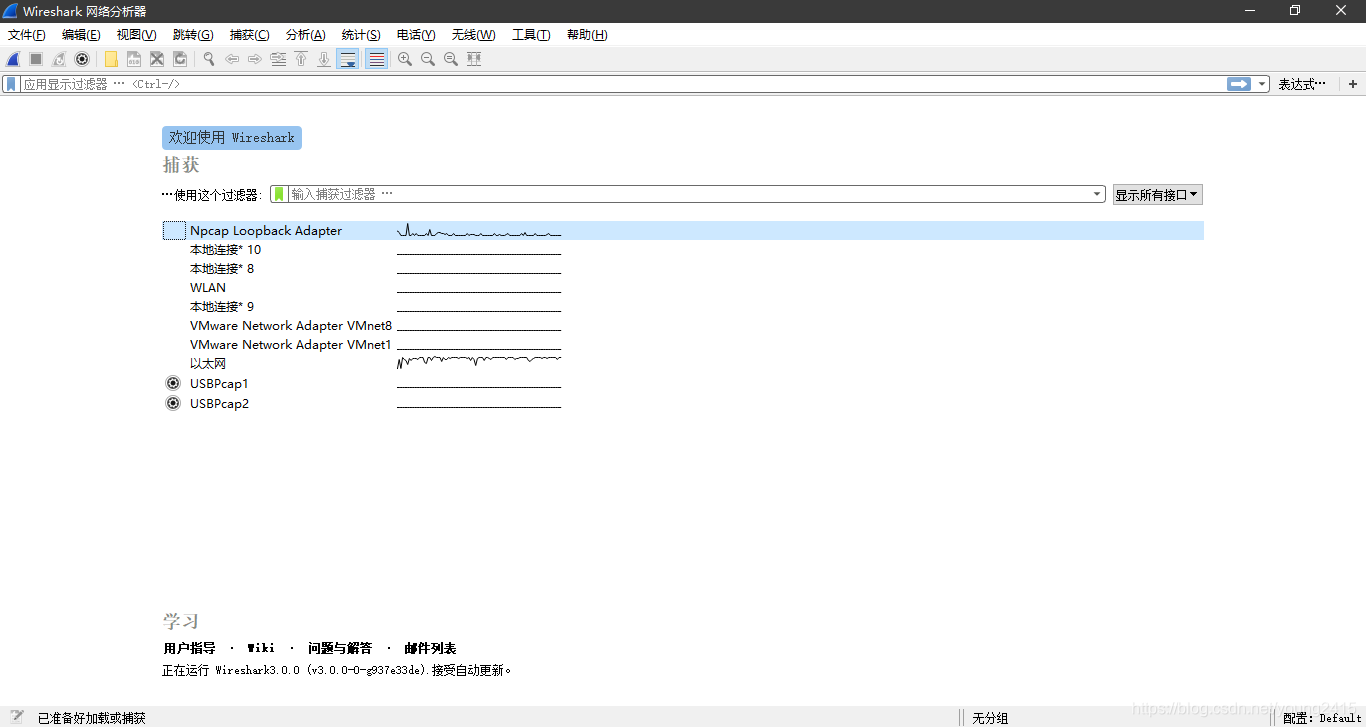
Task: Apply display filter with blue arrow button
Action: (1239, 84)
